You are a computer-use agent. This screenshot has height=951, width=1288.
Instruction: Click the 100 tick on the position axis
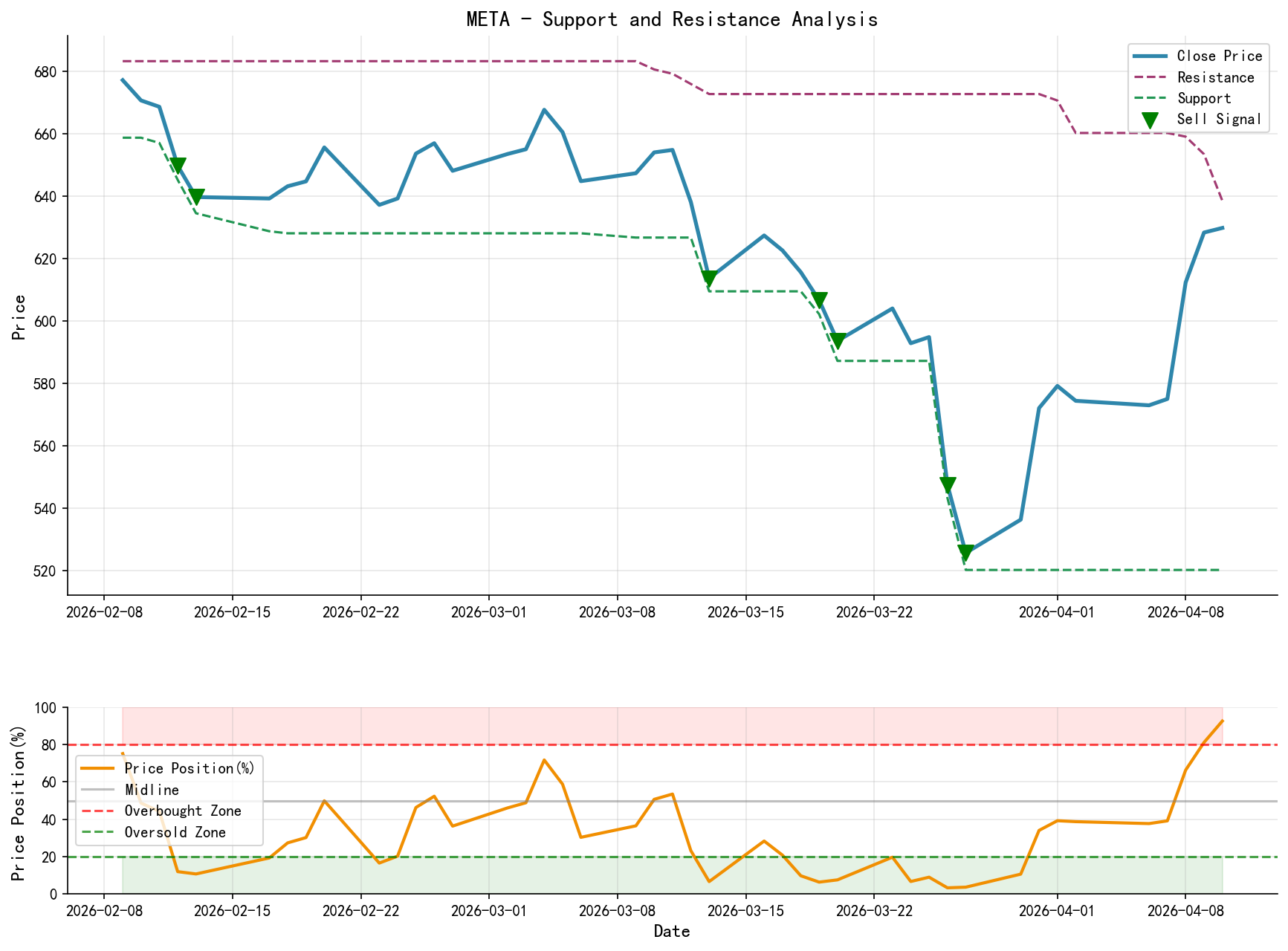(45, 708)
